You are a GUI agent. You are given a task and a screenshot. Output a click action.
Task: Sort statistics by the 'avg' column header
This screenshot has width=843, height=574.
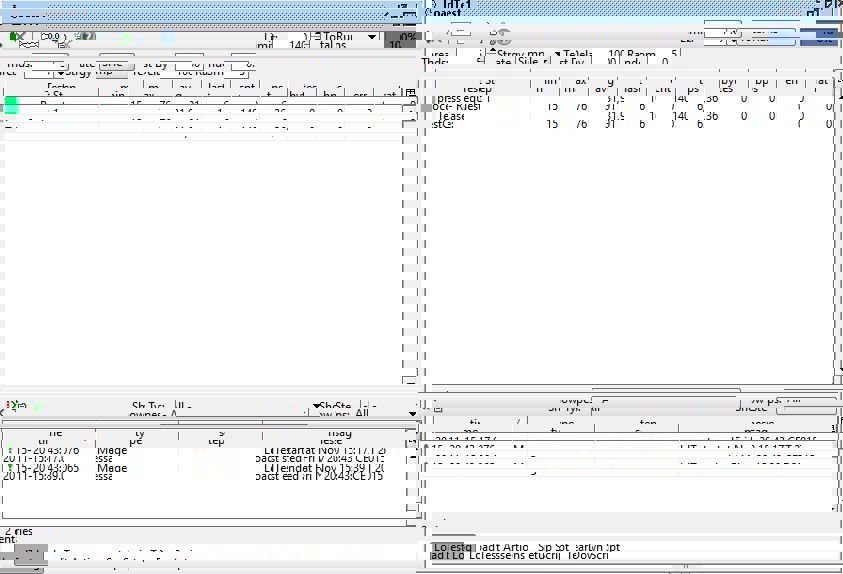183,90
